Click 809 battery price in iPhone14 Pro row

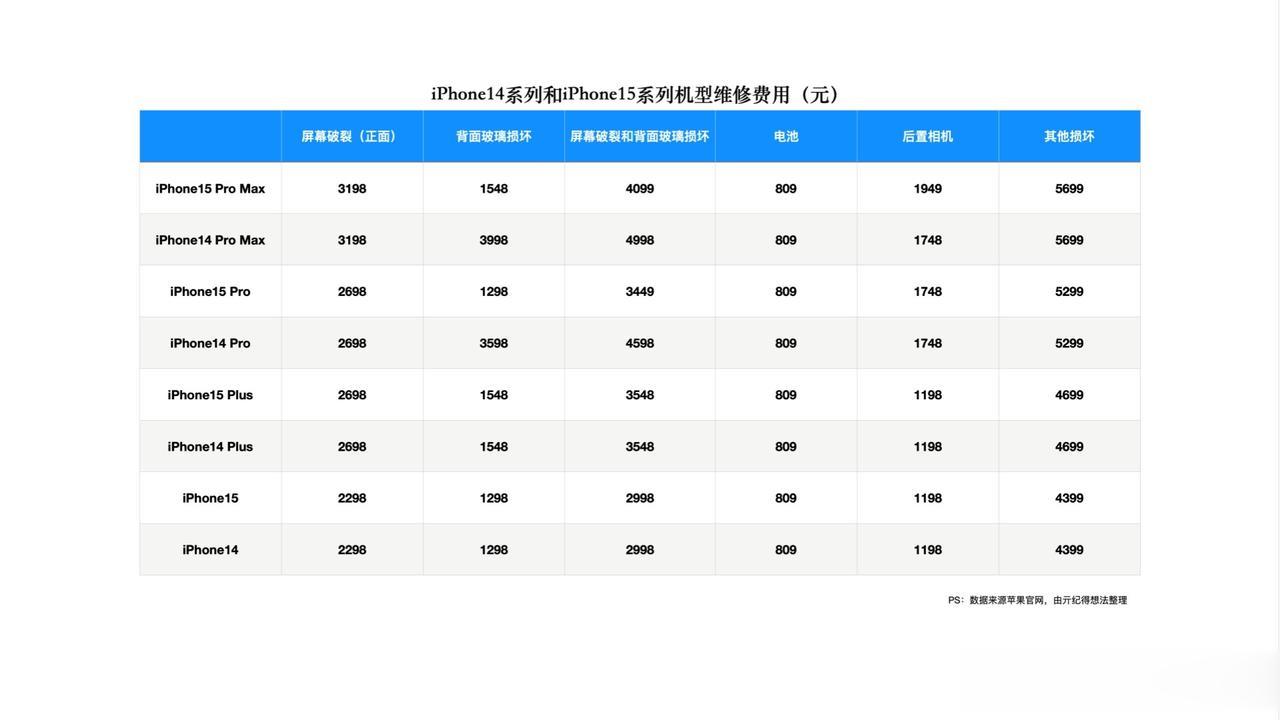point(786,343)
